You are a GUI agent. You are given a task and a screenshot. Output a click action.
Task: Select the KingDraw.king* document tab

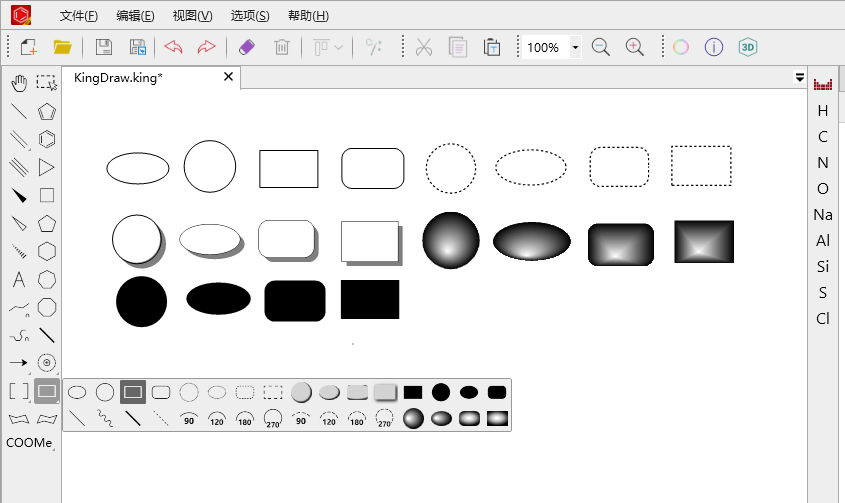tap(118, 78)
